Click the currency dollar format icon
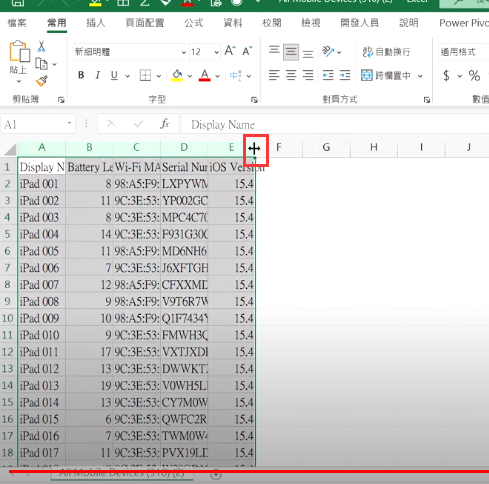 coord(446,76)
